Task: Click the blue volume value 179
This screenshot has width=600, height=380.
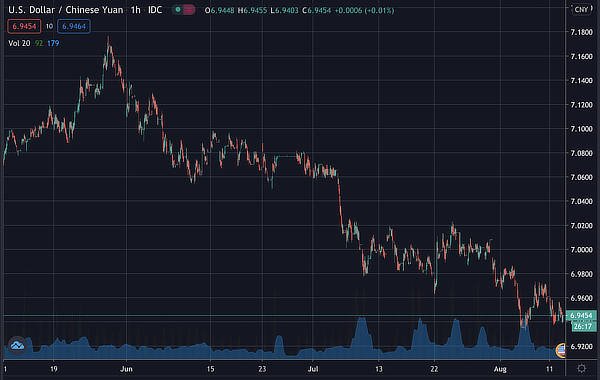Action: [x=53, y=43]
